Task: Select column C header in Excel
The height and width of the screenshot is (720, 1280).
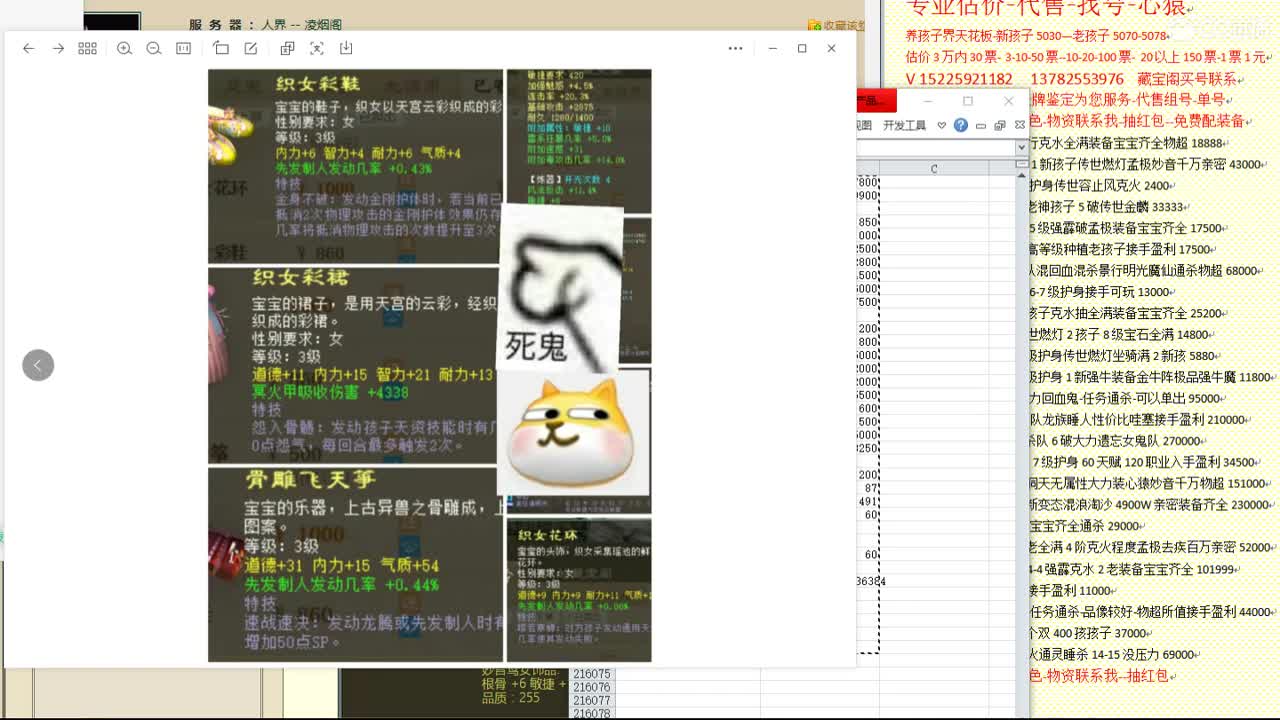Action: click(934, 169)
